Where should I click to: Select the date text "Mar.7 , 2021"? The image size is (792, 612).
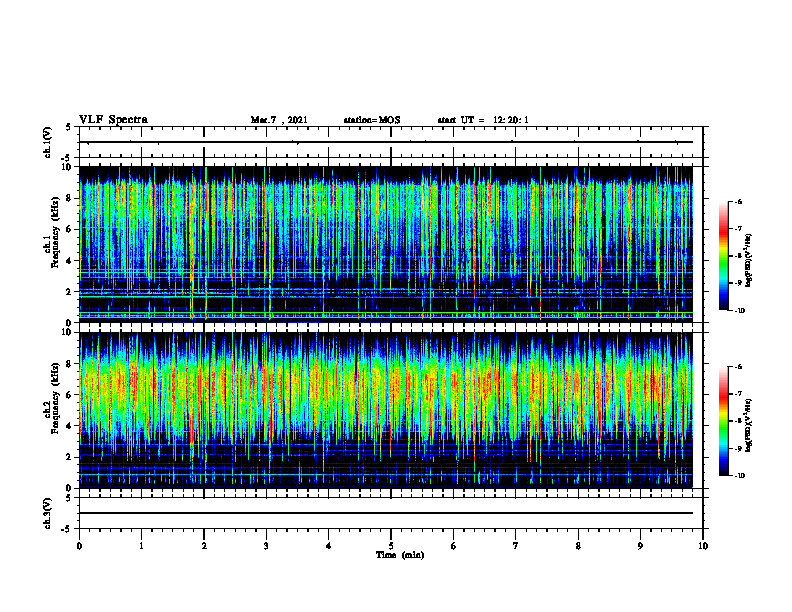tap(279, 120)
